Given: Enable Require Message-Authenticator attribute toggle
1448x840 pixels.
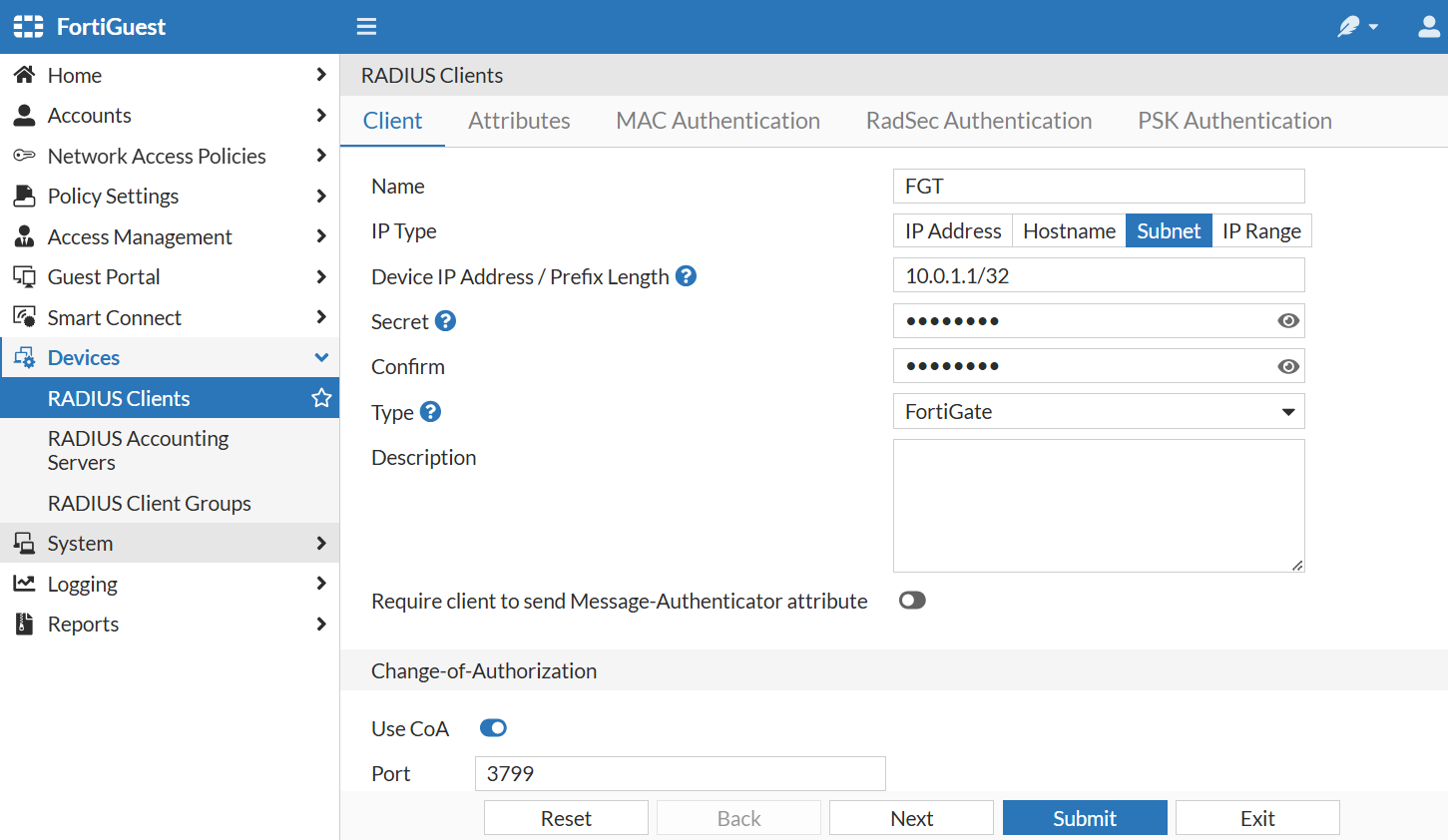Looking at the screenshot, I should (x=911, y=600).
